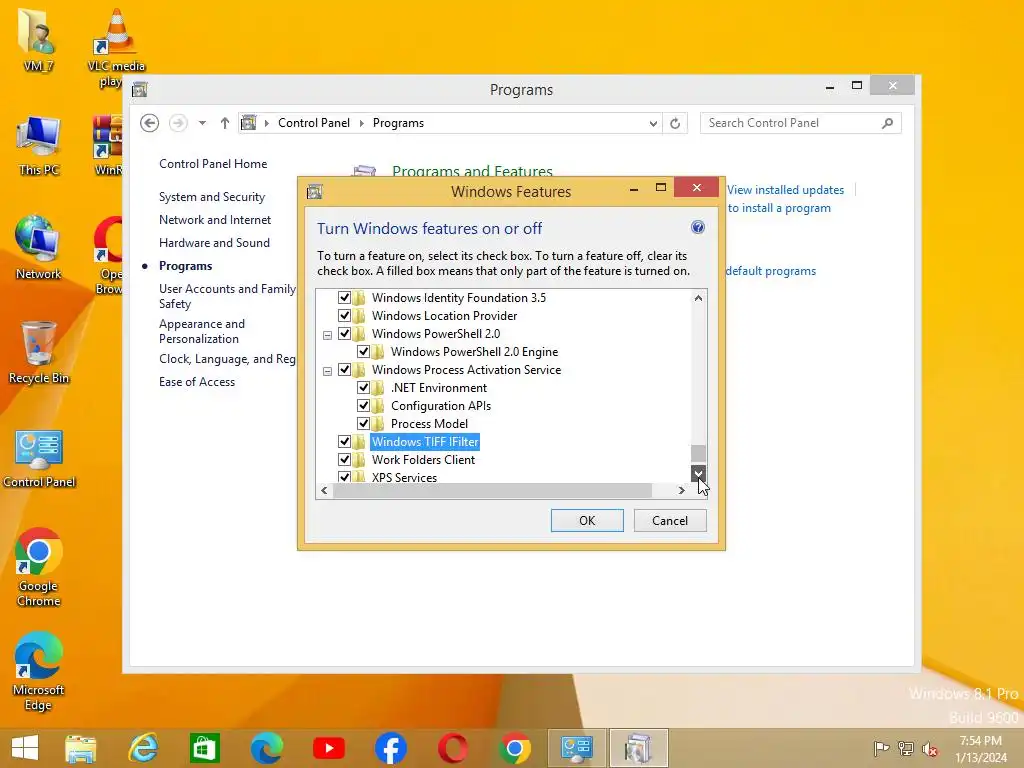The height and width of the screenshot is (768, 1024).
Task: Switch to Control Panel taskbar window
Action: pos(577,748)
